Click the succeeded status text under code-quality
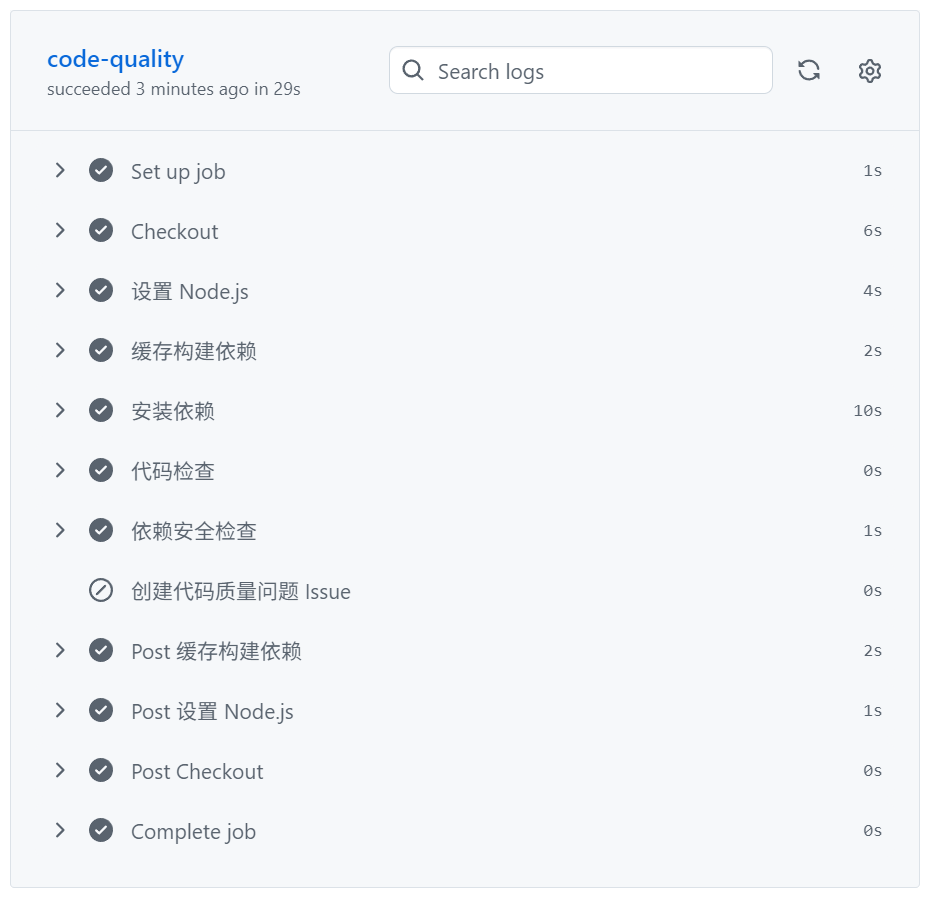 pyautogui.click(x=173, y=89)
